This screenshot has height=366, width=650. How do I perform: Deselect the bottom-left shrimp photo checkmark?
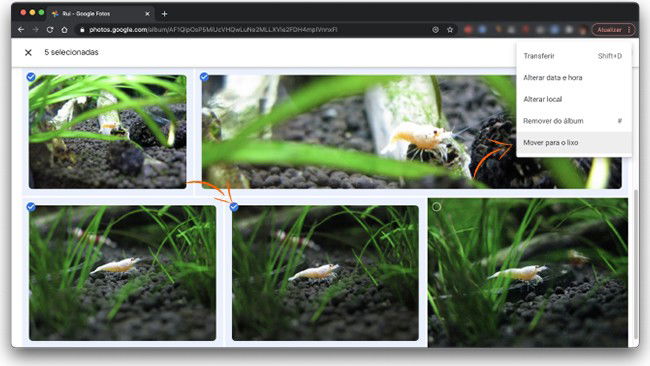(31, 207)
